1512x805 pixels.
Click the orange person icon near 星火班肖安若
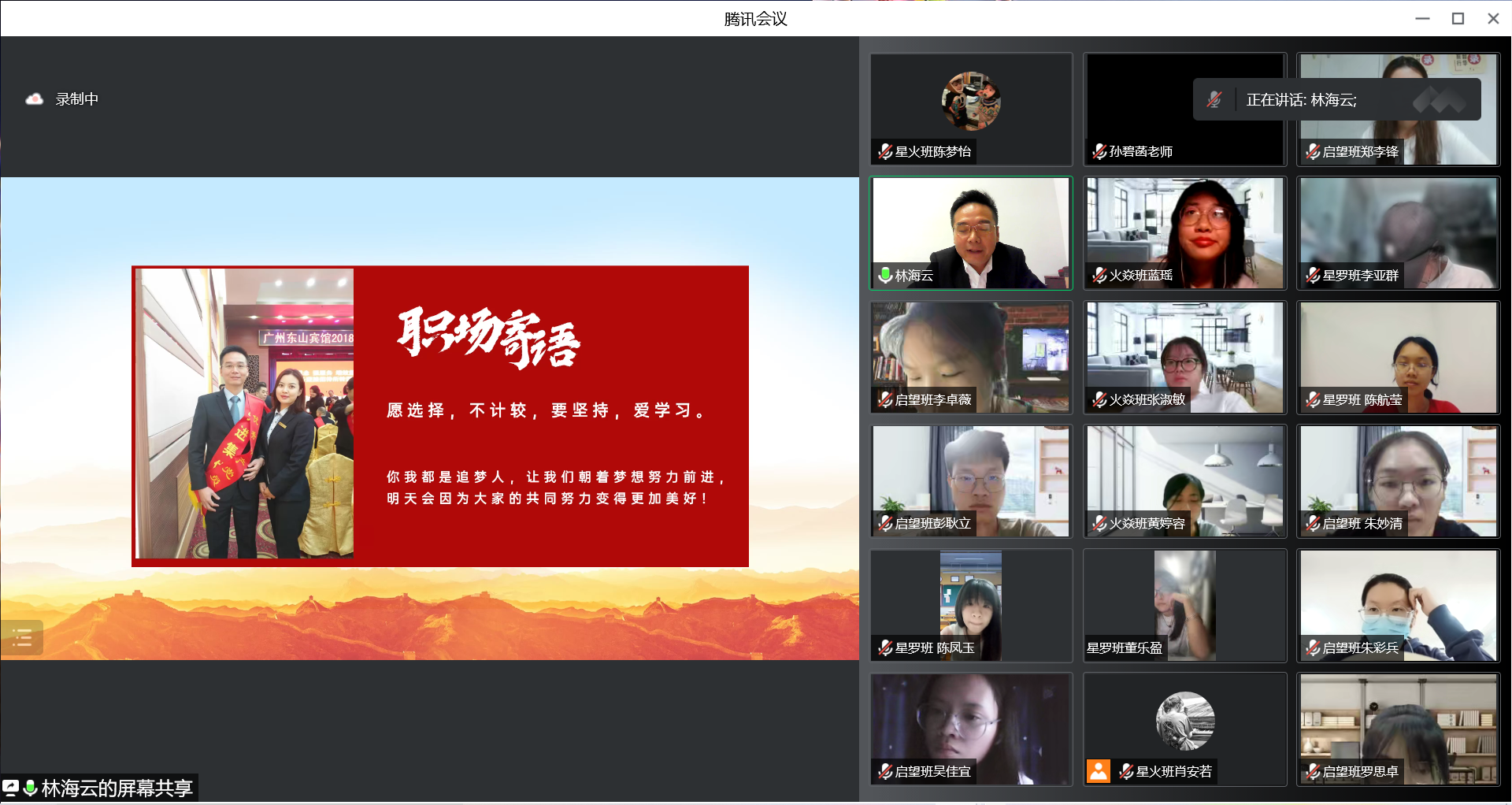pyautogui.click(x=1099, y=771)
